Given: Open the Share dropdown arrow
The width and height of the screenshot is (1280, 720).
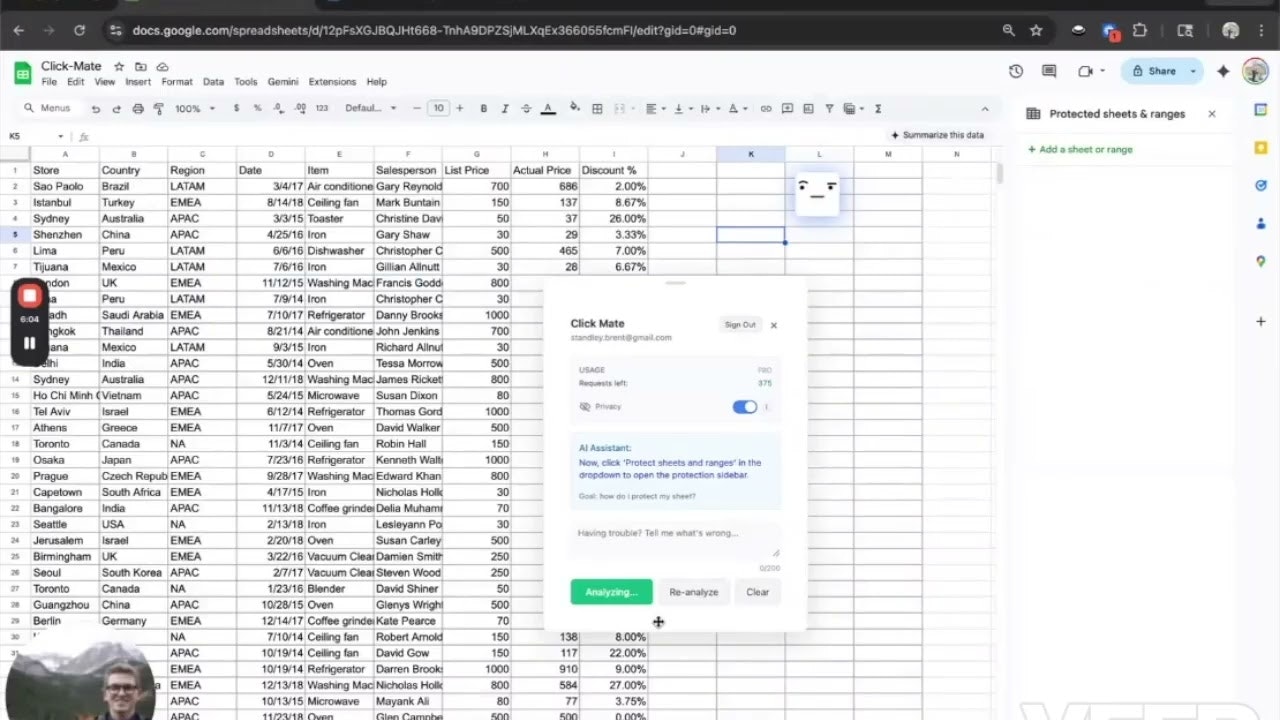Looking at the screenshot, I should tap(1193, 71).
